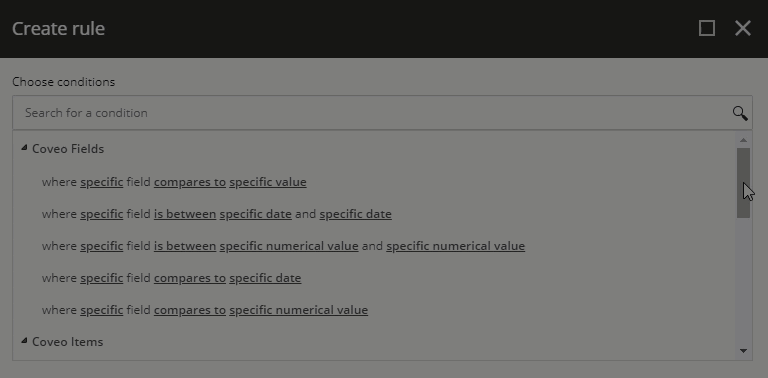Click 'is between' in the numerical range condition
Screen dimensions: 768x378
click(x=185, y=246)
